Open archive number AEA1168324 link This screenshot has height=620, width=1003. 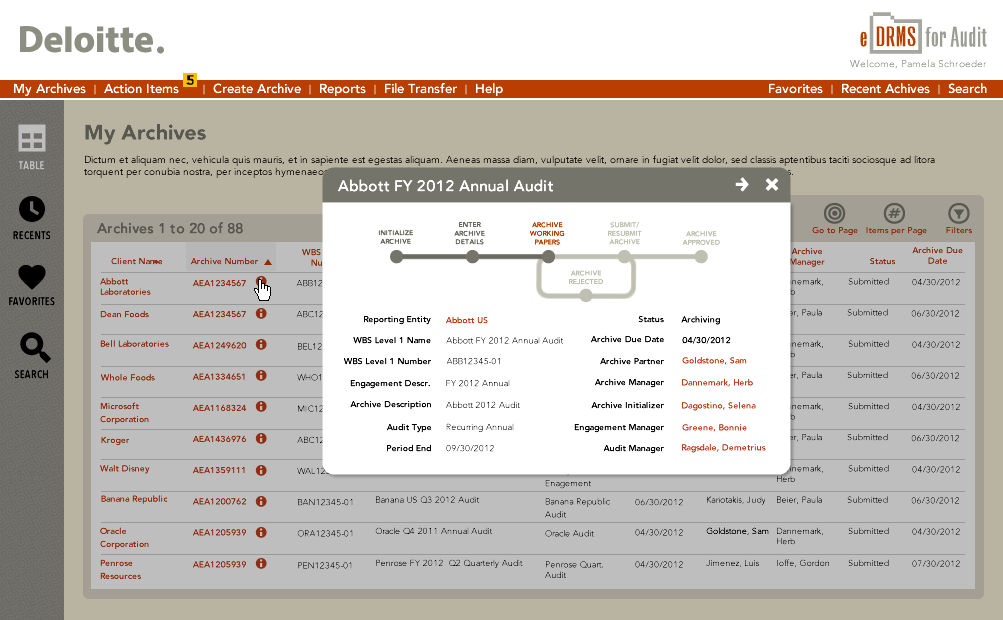219,408
